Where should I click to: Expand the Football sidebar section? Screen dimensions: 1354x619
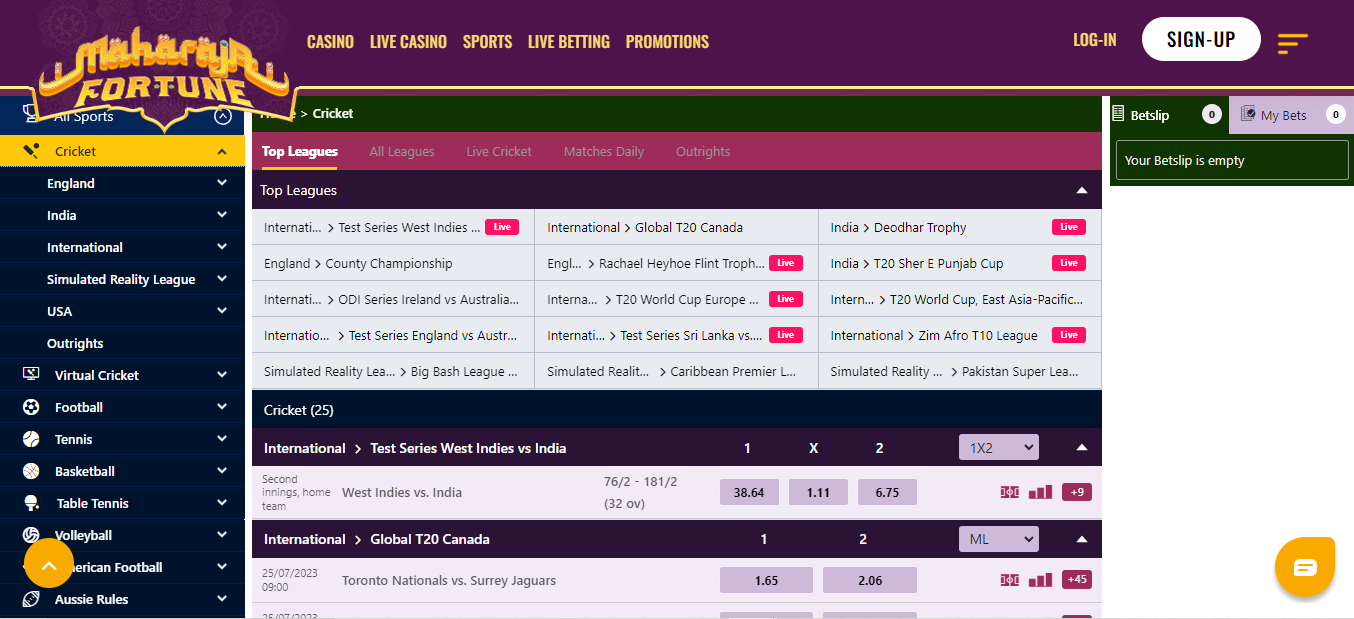222,407
